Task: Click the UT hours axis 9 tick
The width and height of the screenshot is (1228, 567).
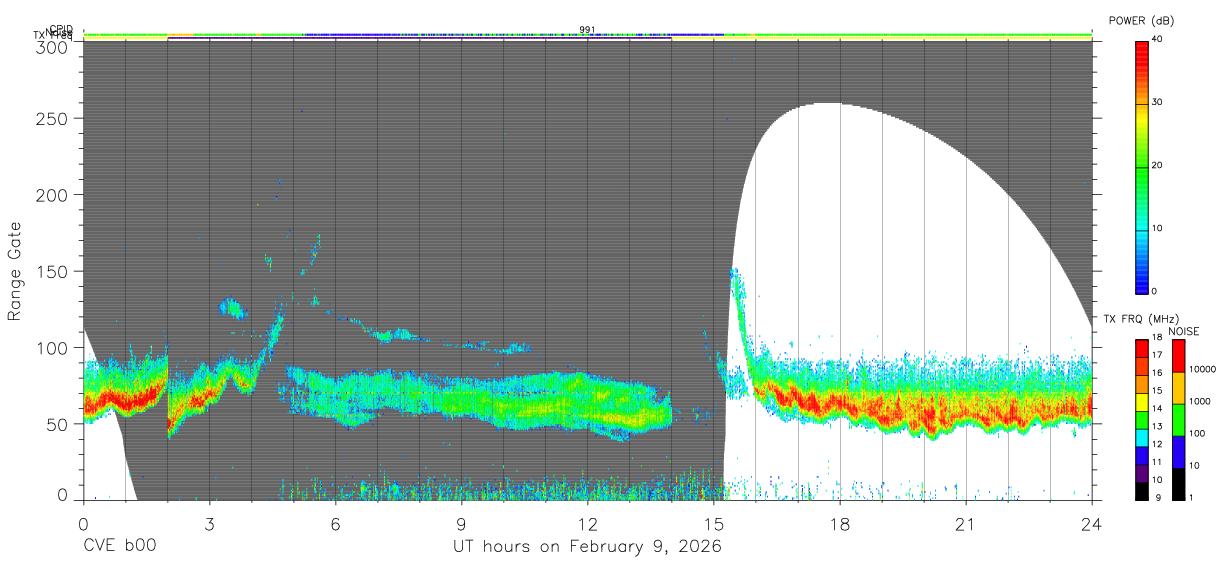Action: pos(462,523)
